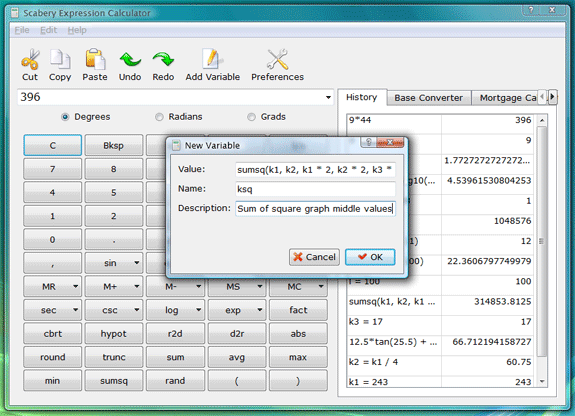Viewport: 575px width, 416px height.
Task: Click History scrollbar down arrow
Action: pos(542,382)
